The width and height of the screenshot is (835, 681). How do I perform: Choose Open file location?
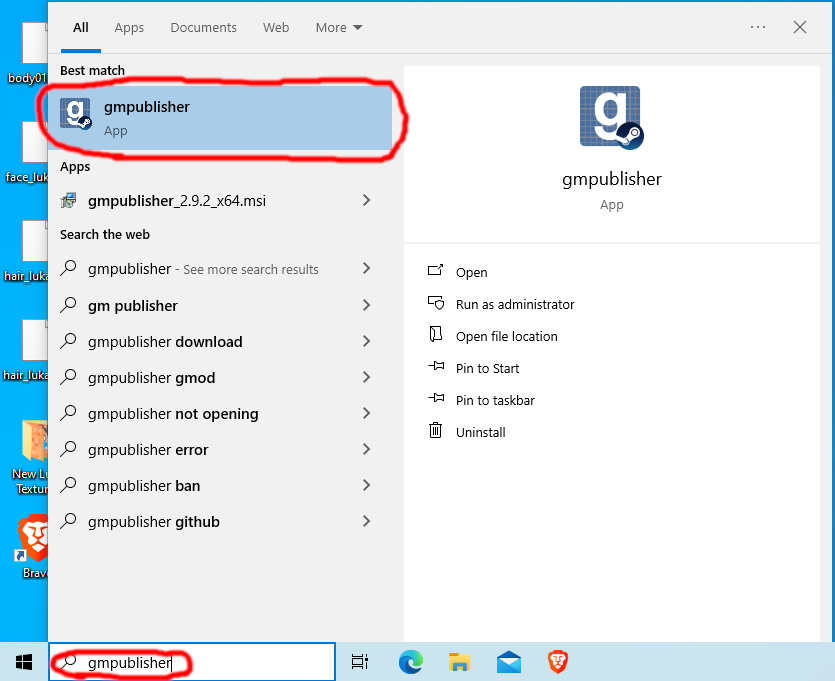(x=506, y=337)
